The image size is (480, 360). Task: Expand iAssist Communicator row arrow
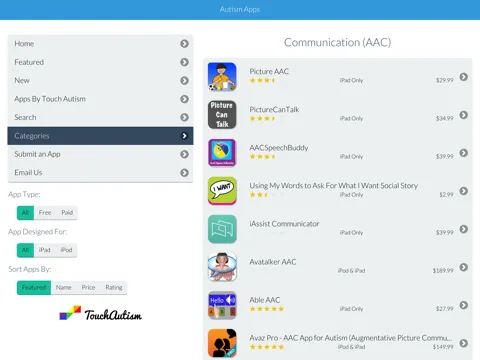click(x=464, y=229)
